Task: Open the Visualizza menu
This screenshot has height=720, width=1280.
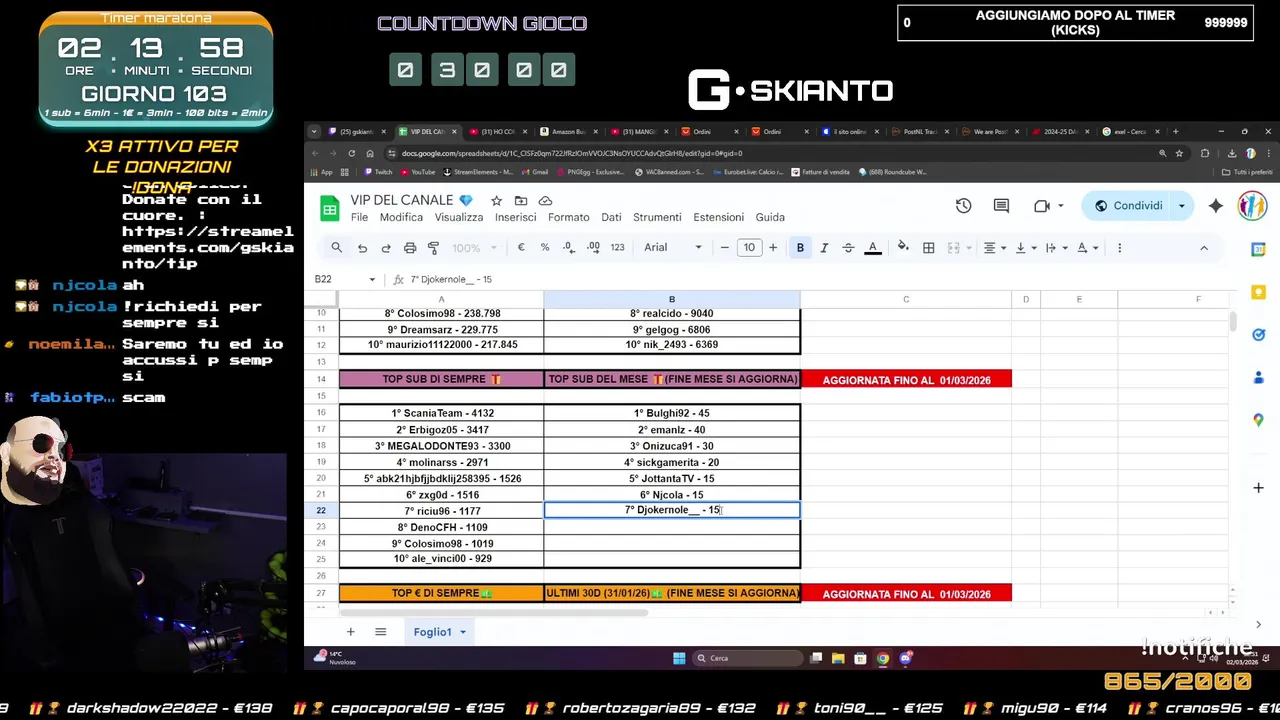Action: [x=459, y=217]
